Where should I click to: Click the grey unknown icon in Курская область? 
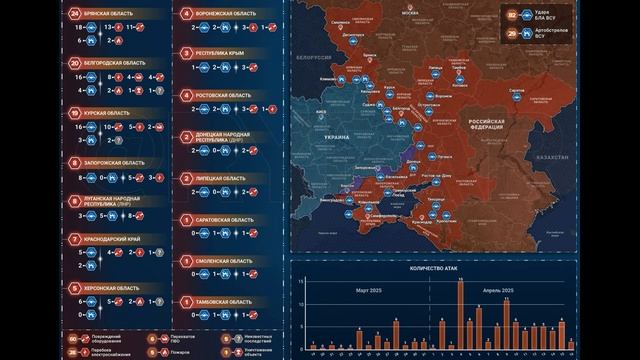click(x=118, y=140)
